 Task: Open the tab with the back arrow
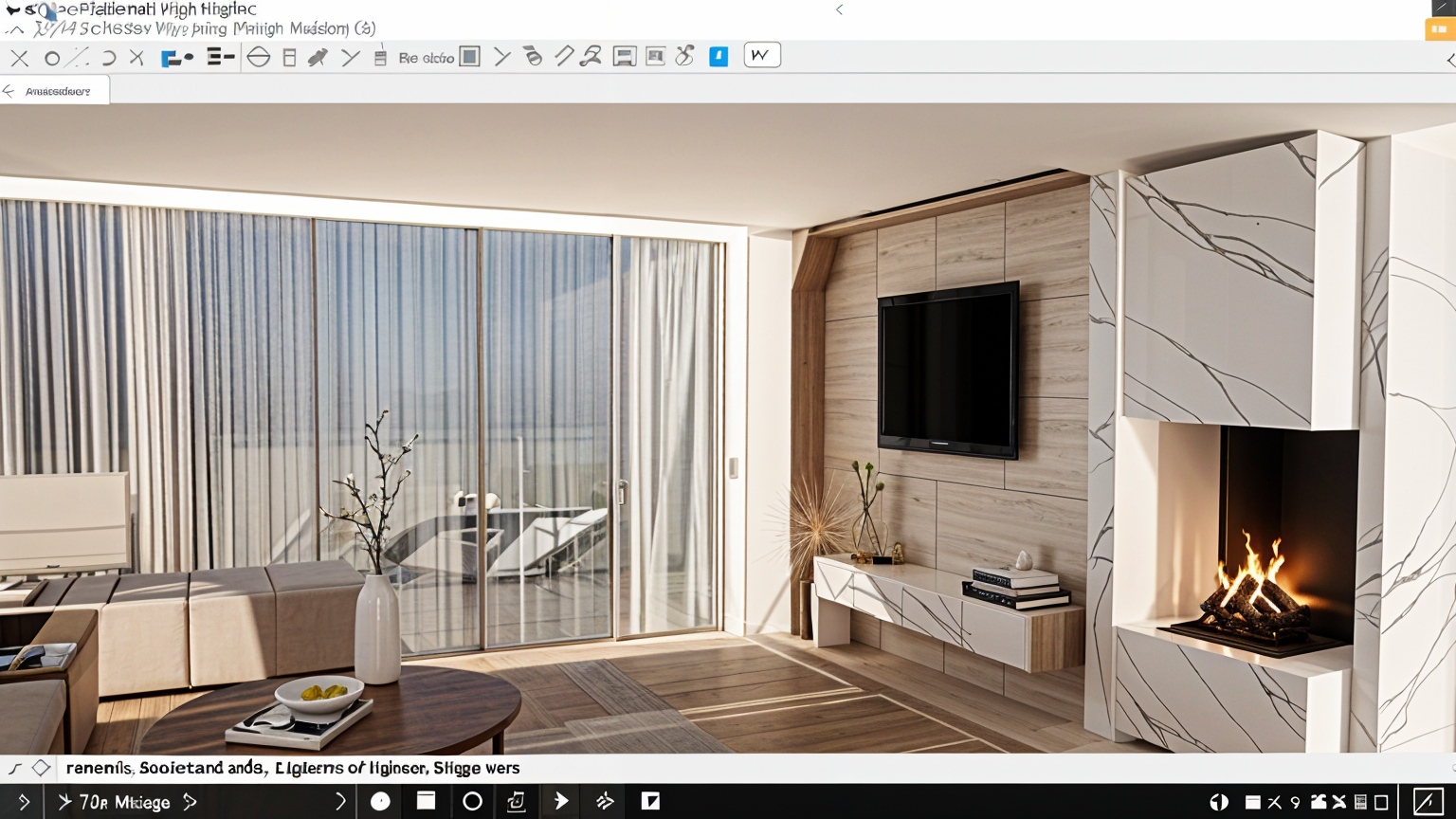tap(54, 91)
